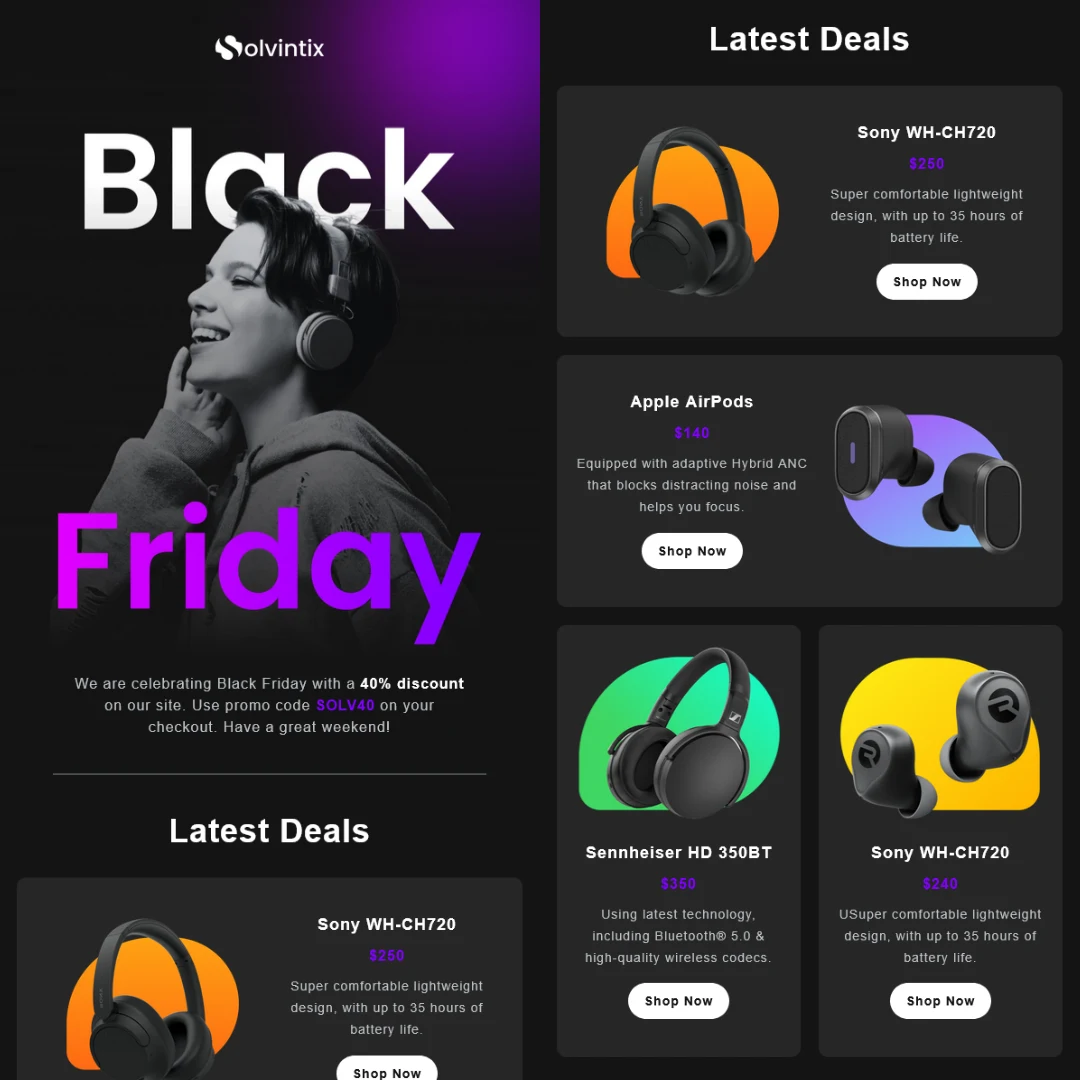Click the $350 price label
Screen dimensions: 1080x1080
click(678, 884)
